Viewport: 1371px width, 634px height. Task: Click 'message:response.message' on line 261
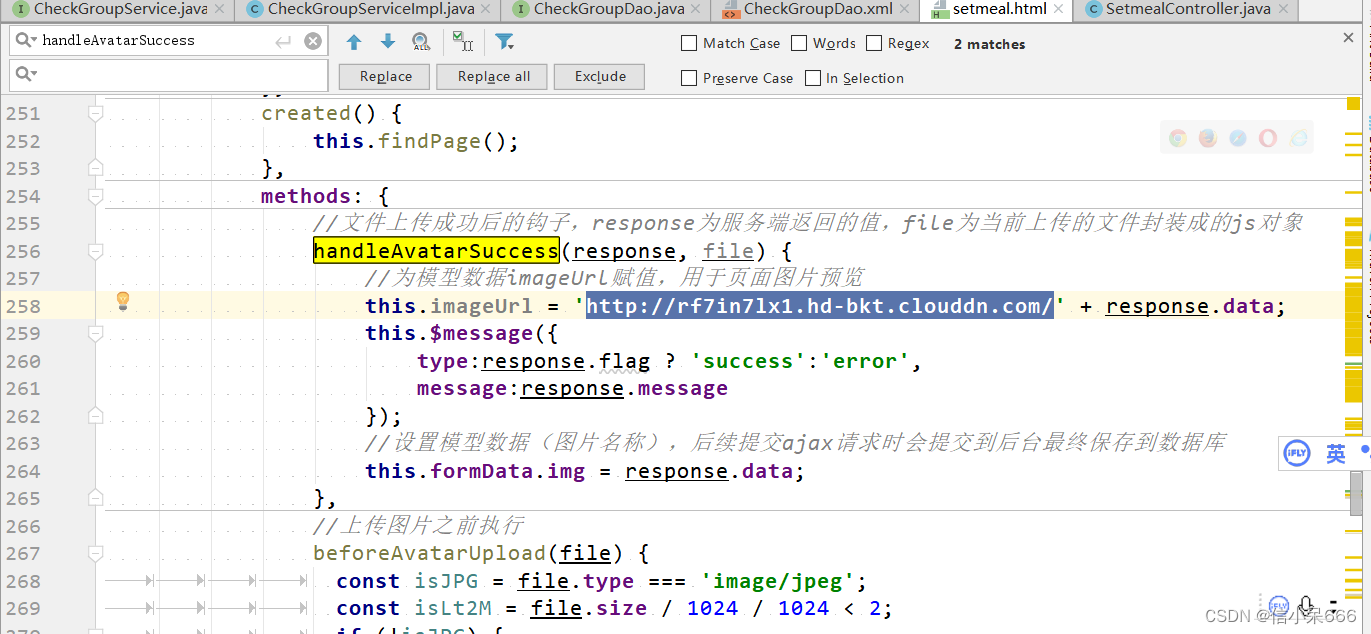click(x=572, y=388)
